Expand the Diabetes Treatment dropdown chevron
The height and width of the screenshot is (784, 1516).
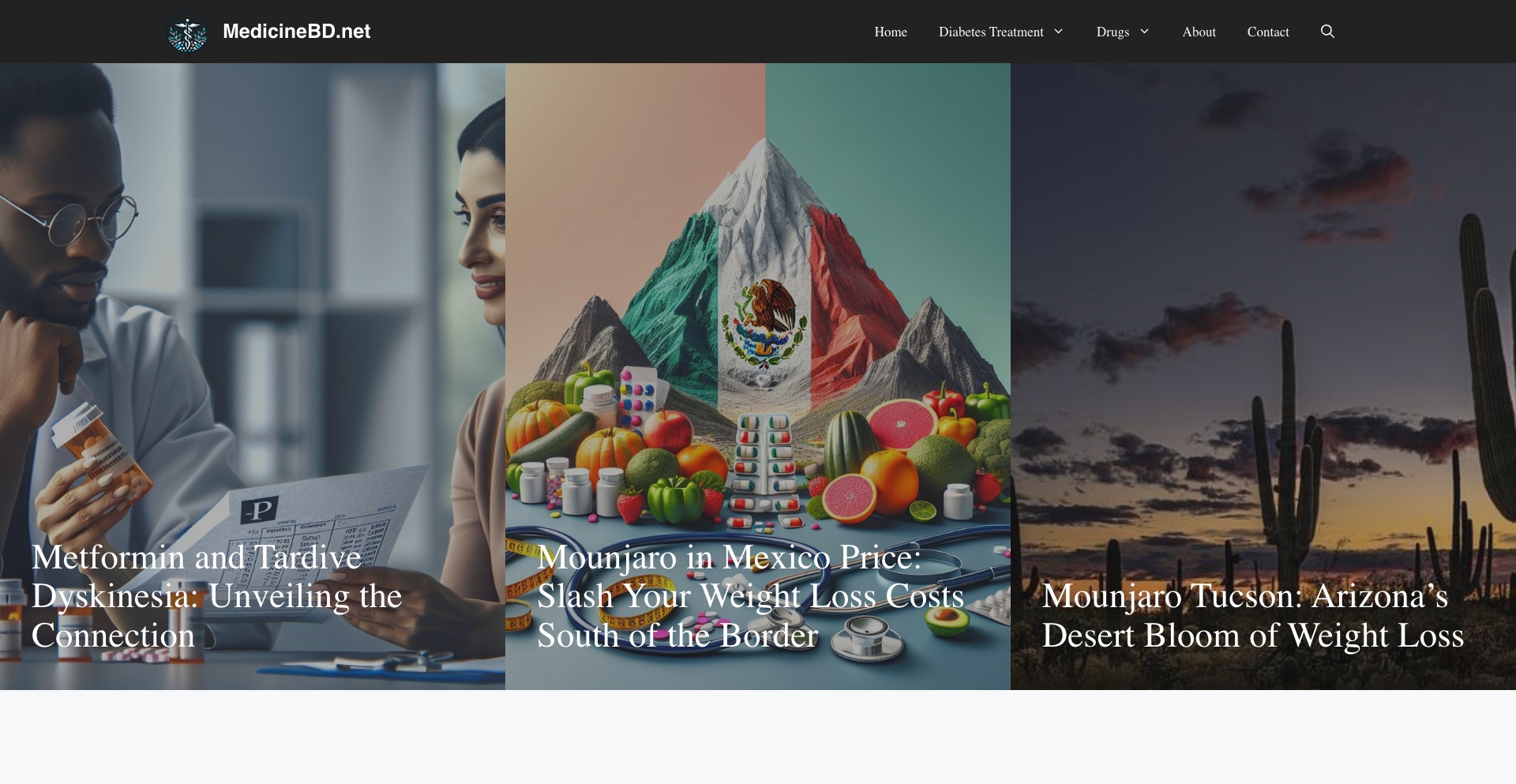tap(1058, 32)
